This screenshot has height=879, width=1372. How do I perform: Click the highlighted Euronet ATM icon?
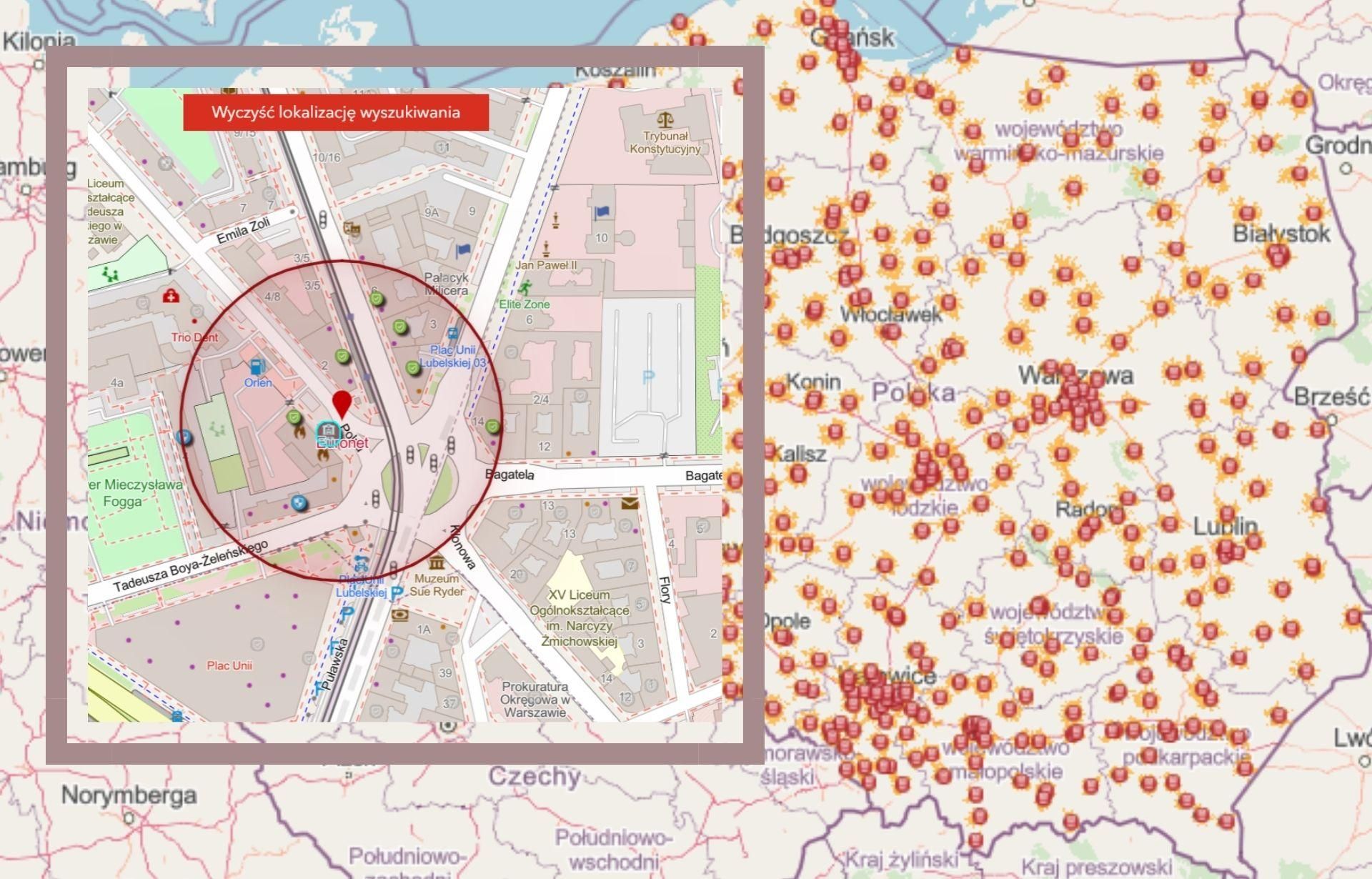[x=327, y=429]
